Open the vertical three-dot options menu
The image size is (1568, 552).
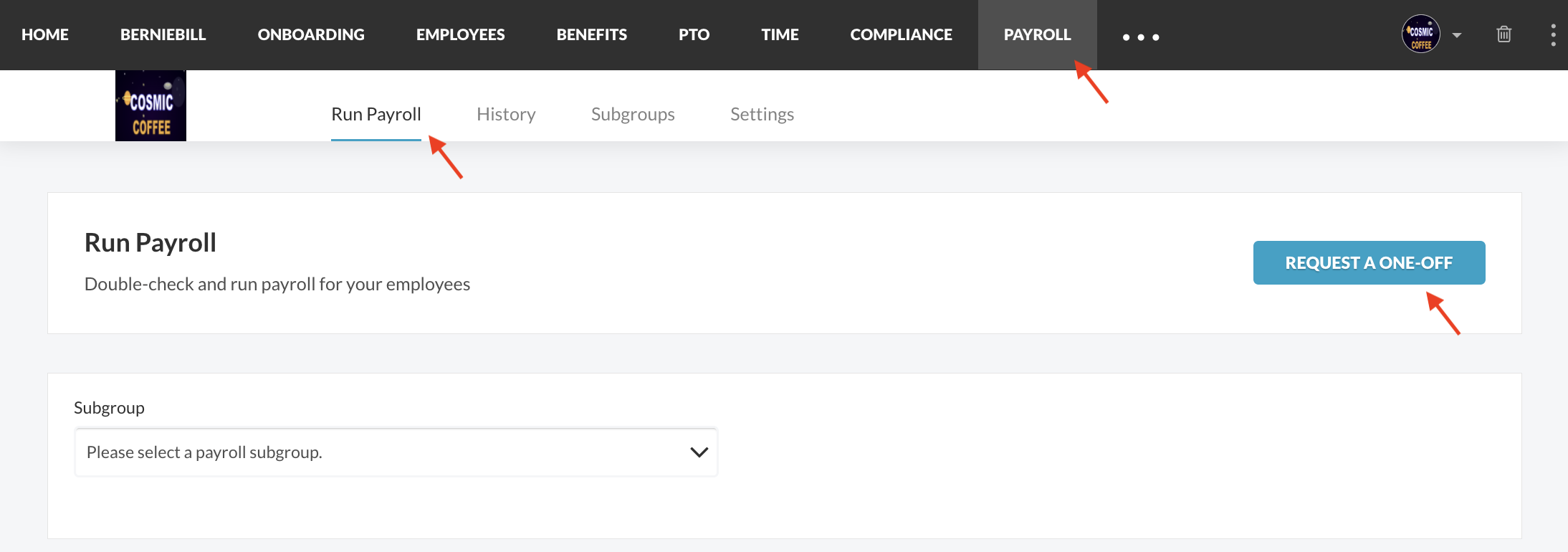click(1553, 34)
